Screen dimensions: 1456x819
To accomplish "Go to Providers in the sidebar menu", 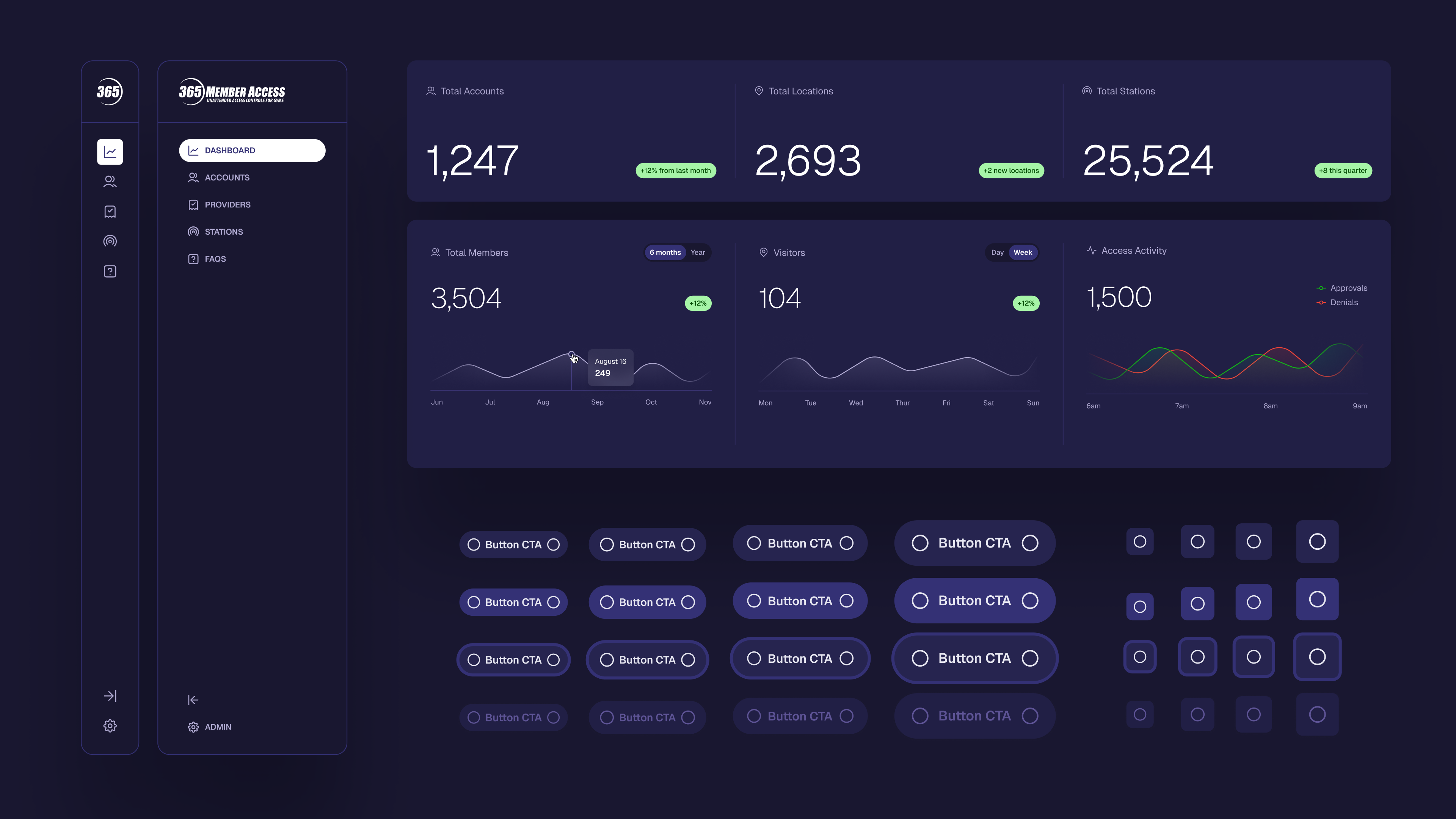I will click(x=227, y=205).
